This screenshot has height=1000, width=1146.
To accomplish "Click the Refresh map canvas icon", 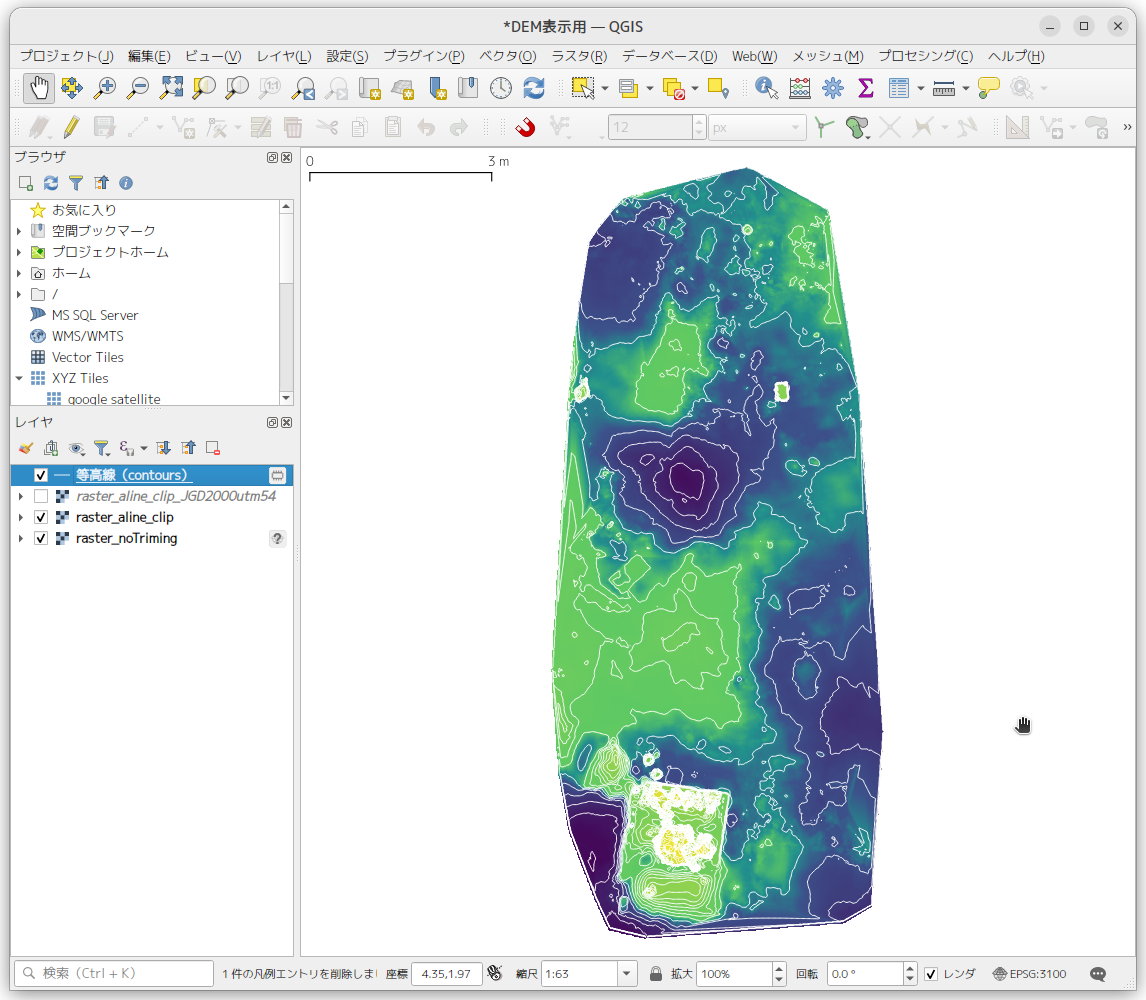I will coord(533,88).
